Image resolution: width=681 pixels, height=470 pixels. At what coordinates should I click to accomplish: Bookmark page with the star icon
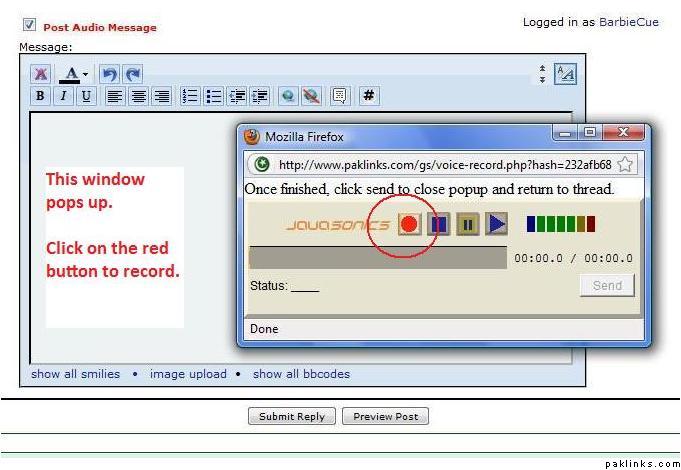point(625,165)
